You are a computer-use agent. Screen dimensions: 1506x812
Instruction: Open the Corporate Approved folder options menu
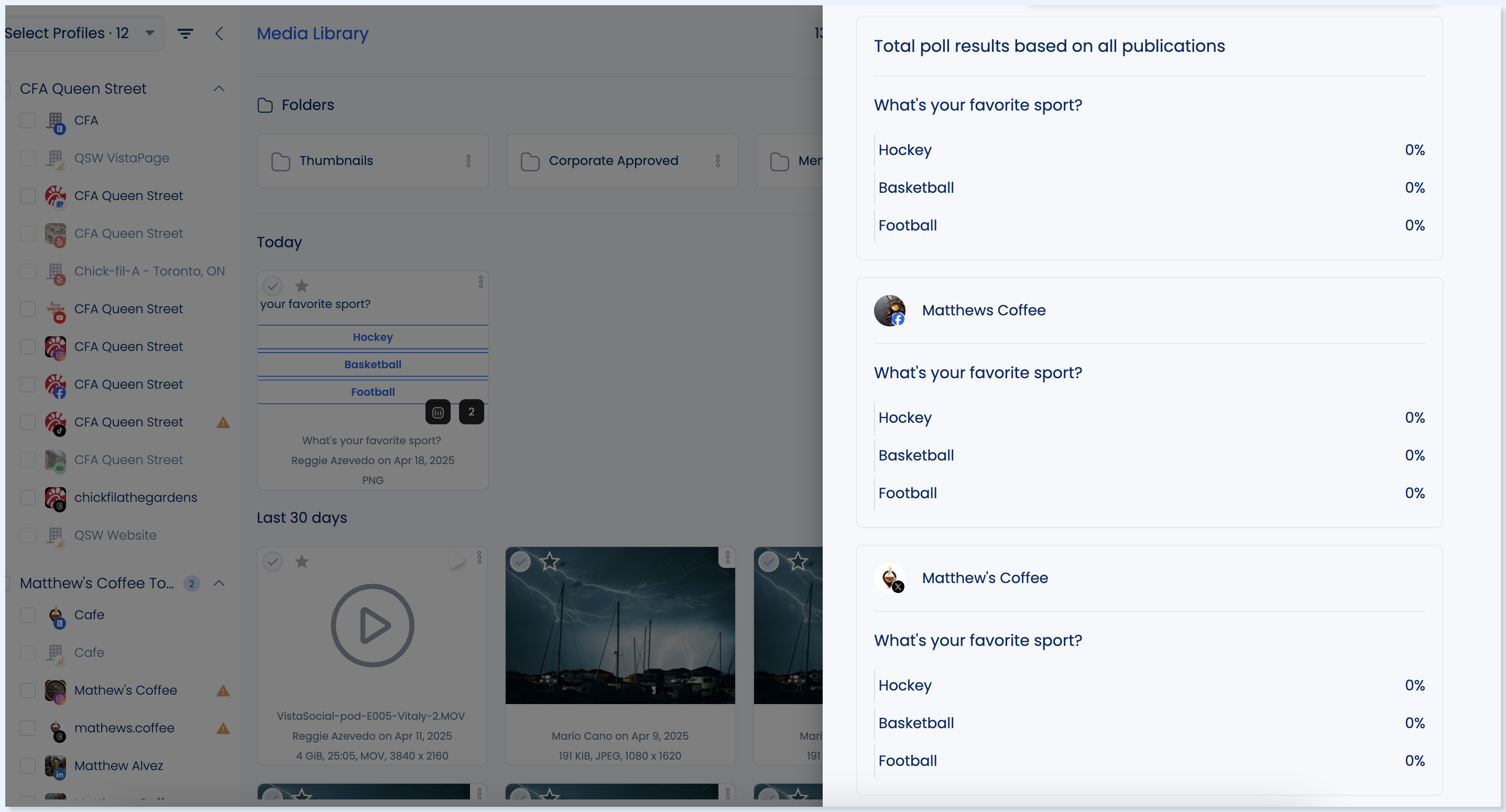click(x=718, y=161)
